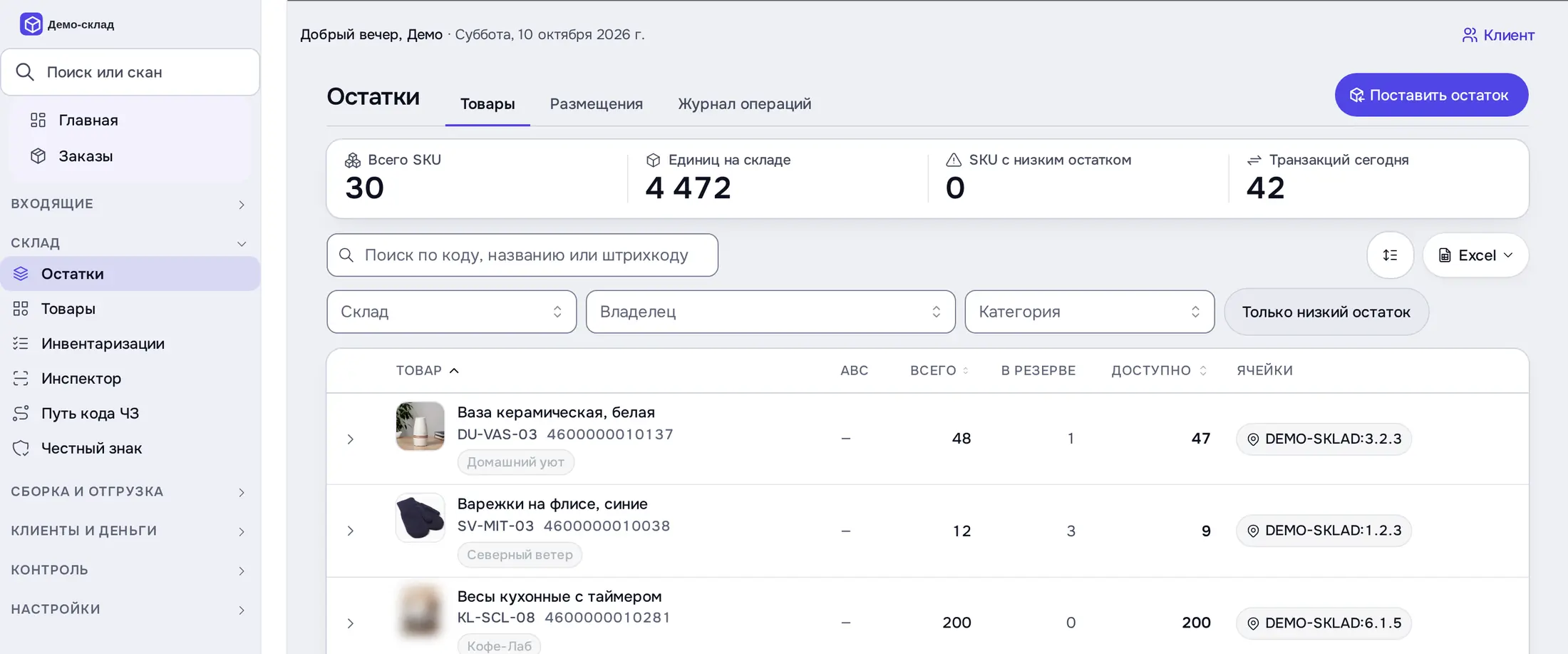Expand Варежки на флисе row details
Viewport: 1568px width, 654px height.
[x=350, y=531]
